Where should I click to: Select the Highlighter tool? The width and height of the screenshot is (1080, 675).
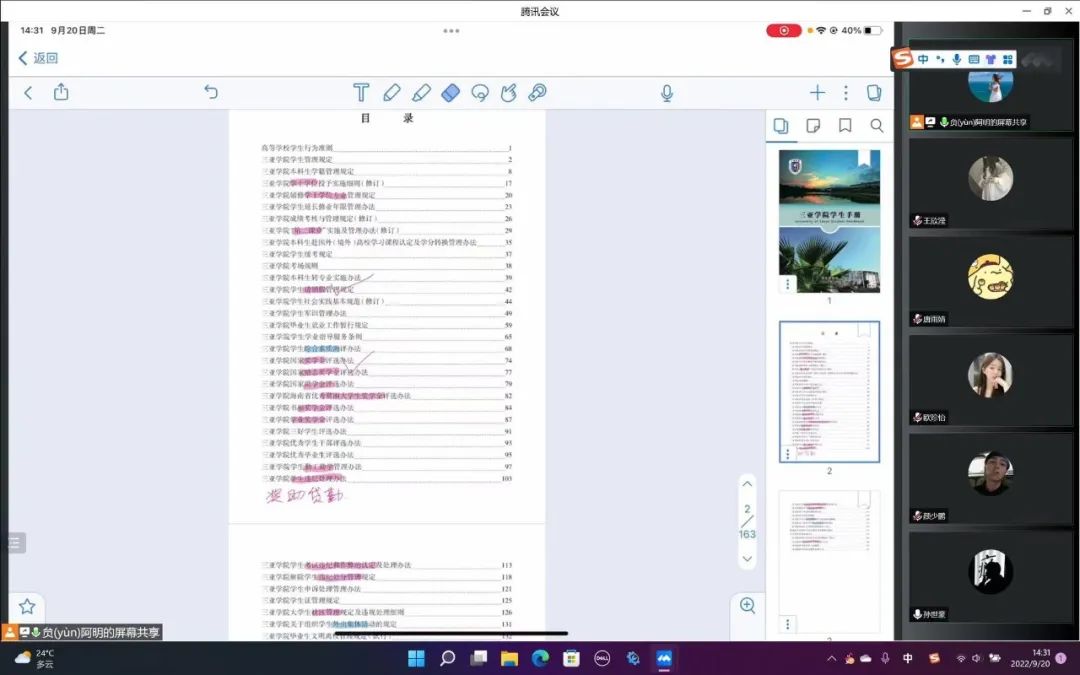[x=421, y=93]
